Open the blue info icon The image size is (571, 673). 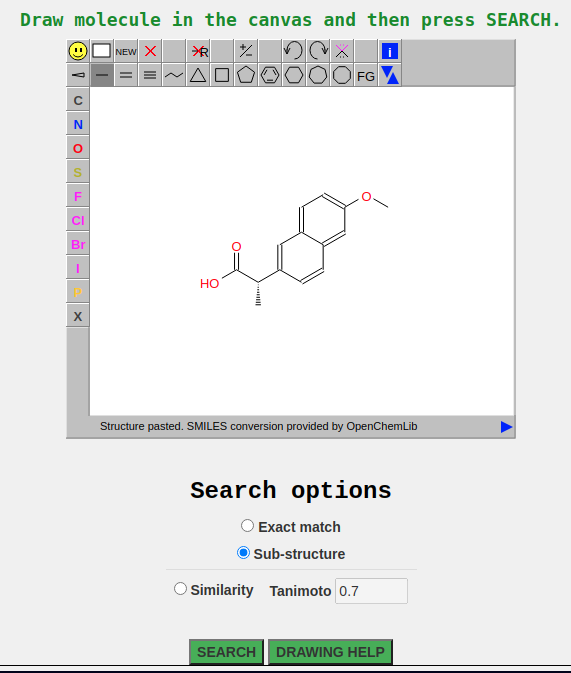[x=390, y=52]
